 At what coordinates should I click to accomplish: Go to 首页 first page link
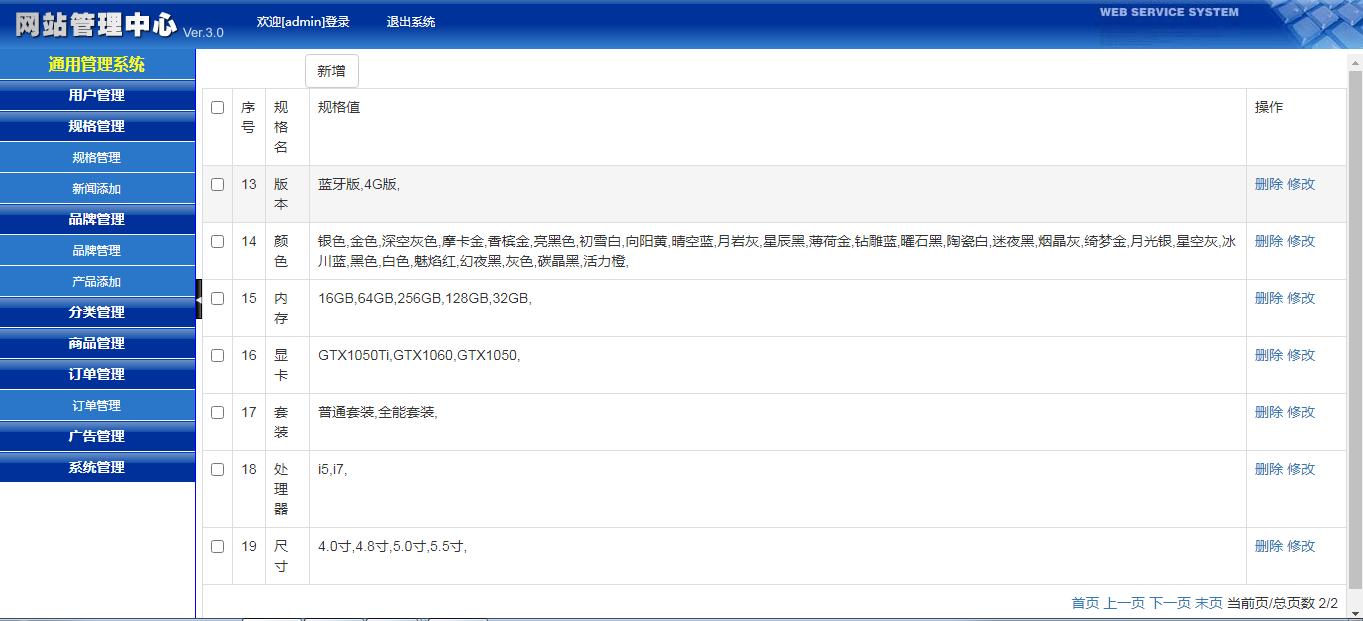(x=1085, y=603)
